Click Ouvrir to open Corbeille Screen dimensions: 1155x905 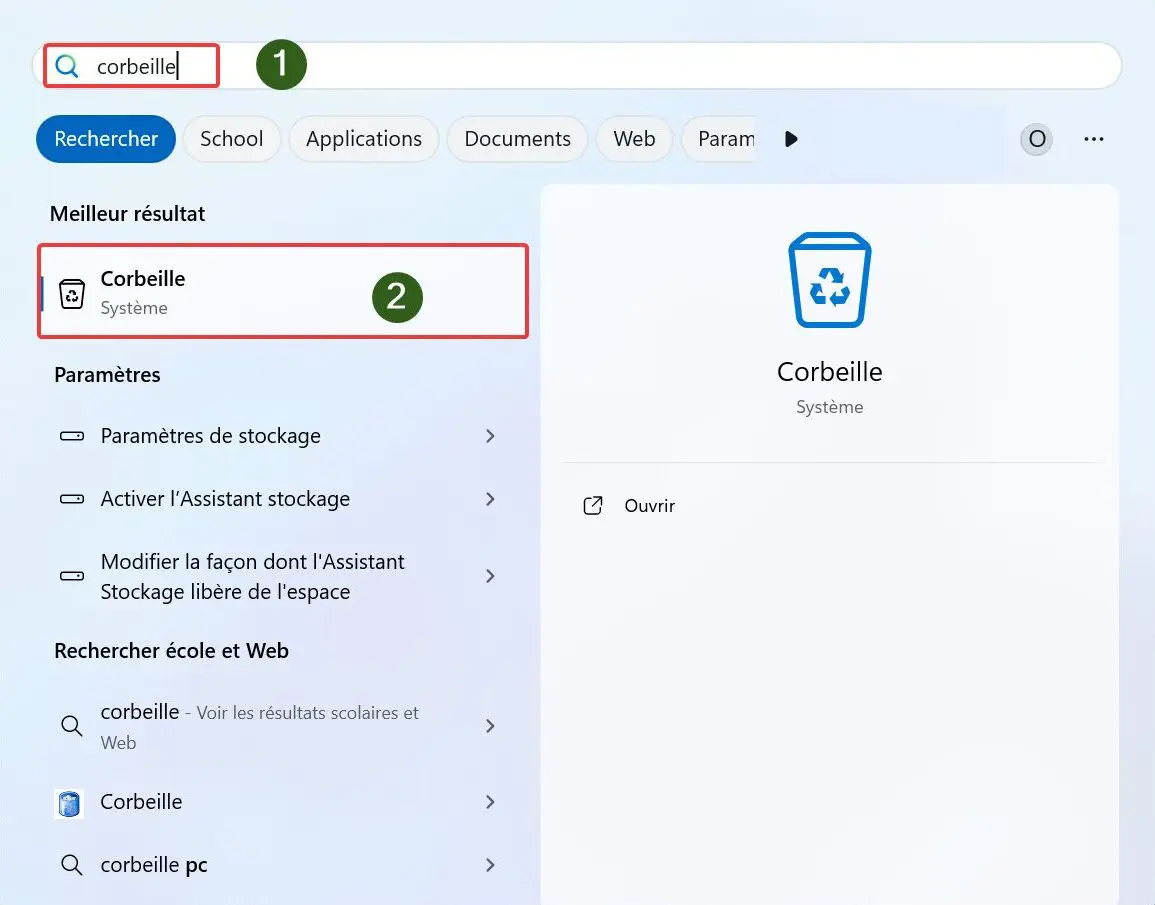(649, 506)
